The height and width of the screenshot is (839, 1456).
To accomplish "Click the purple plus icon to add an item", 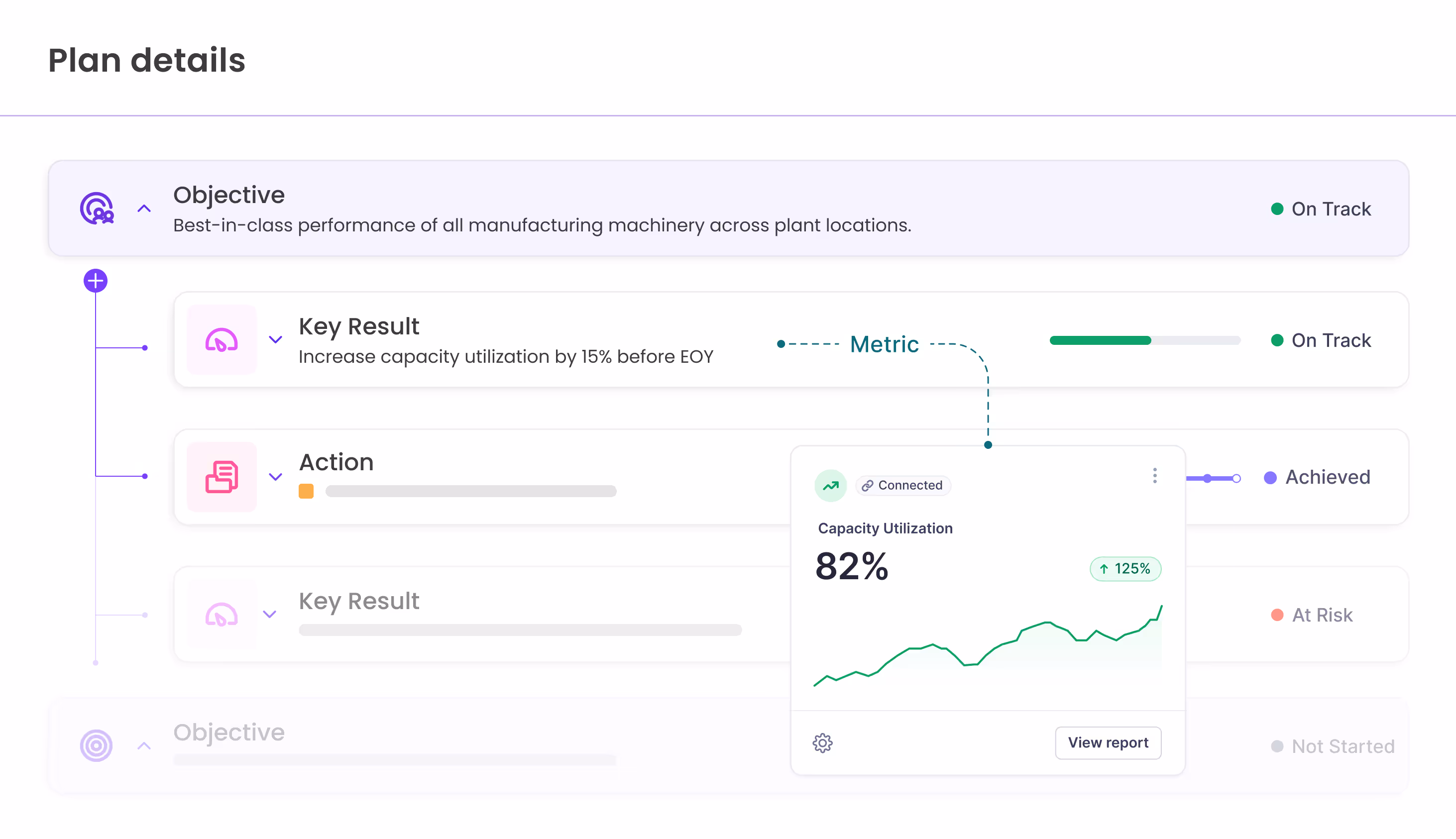I will (x=95, y=280).
